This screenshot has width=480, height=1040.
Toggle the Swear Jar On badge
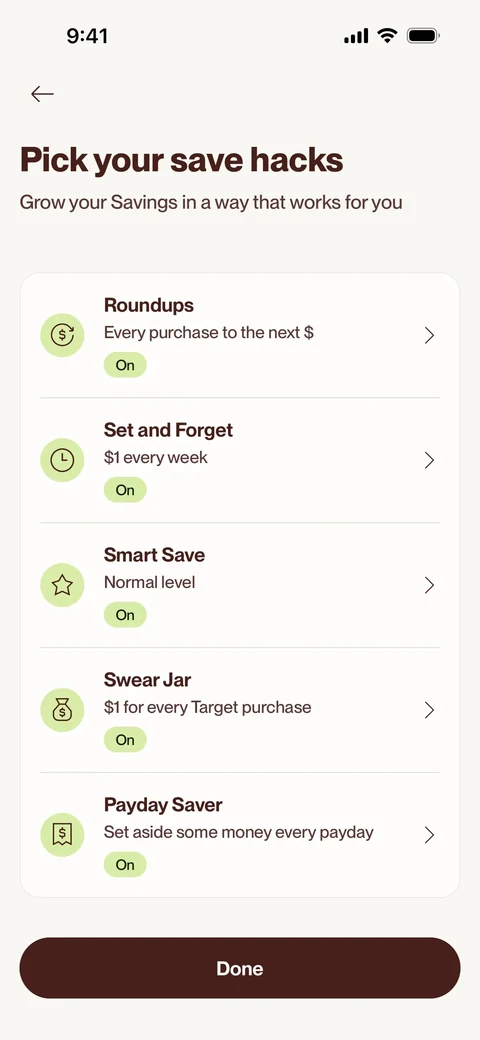pyautogui.click(x=125, y=740)
